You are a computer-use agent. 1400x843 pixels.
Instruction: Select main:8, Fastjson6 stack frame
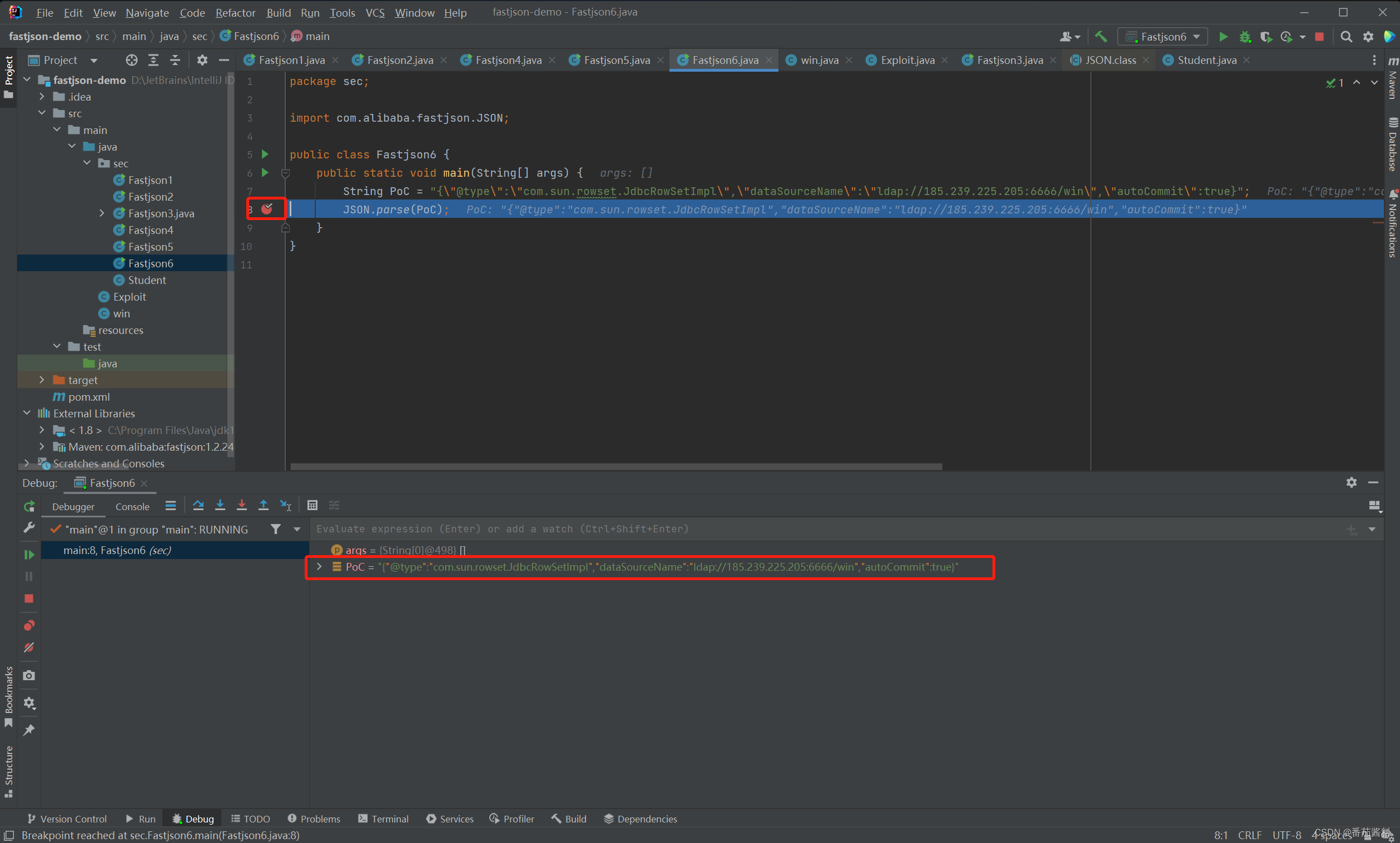[175, 550]
